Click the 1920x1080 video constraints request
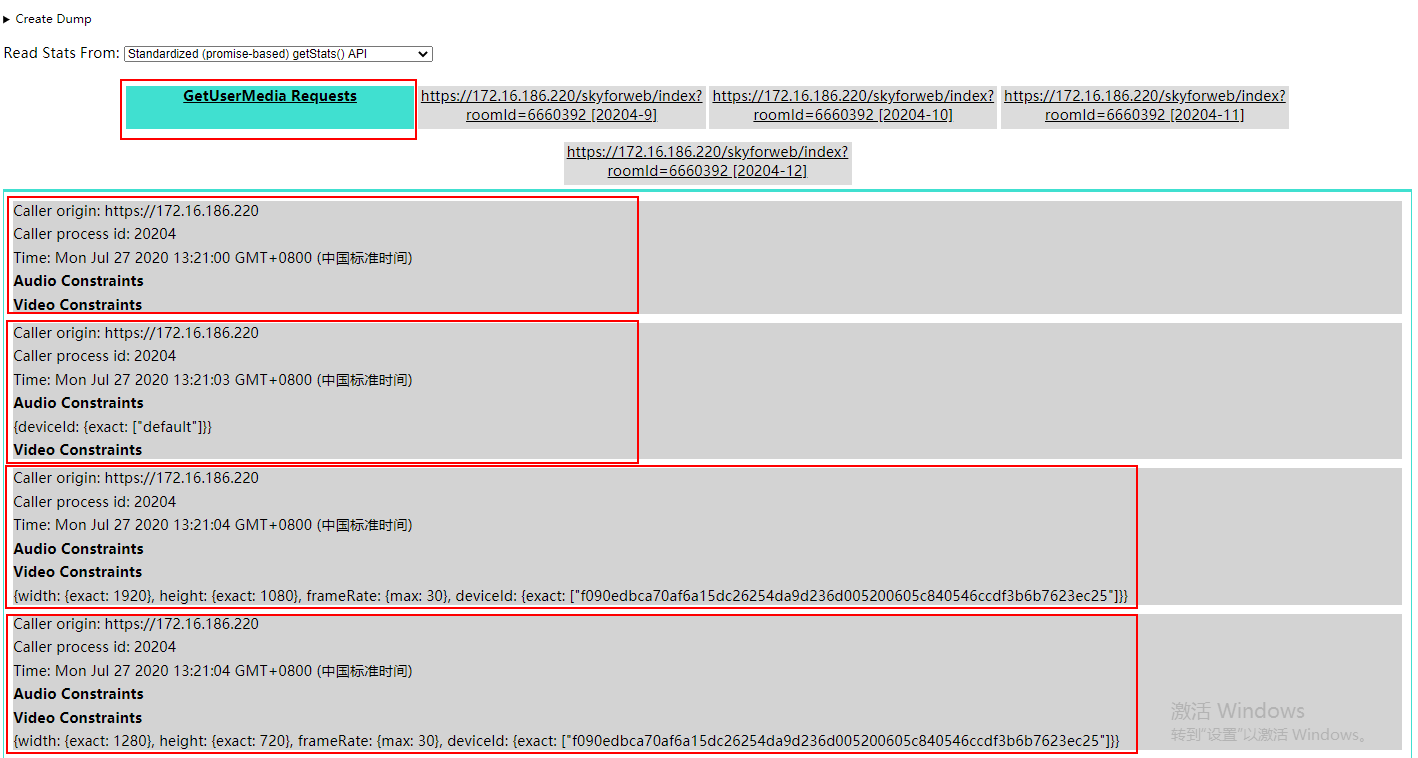1418x758 pixels. tap(570, 537)
